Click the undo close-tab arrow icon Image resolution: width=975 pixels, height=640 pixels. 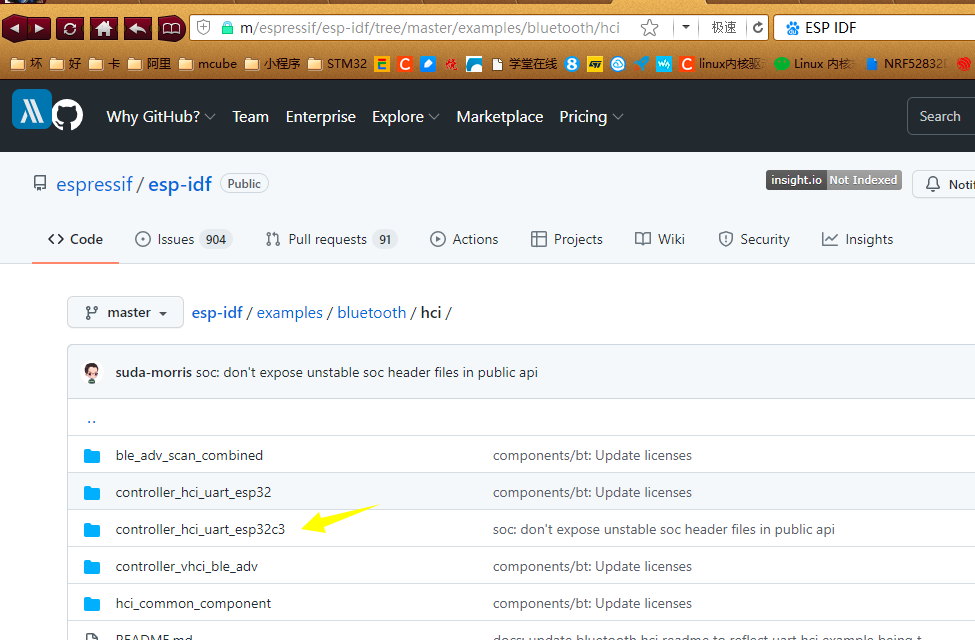pyautogui.click(x=137, y=28)
